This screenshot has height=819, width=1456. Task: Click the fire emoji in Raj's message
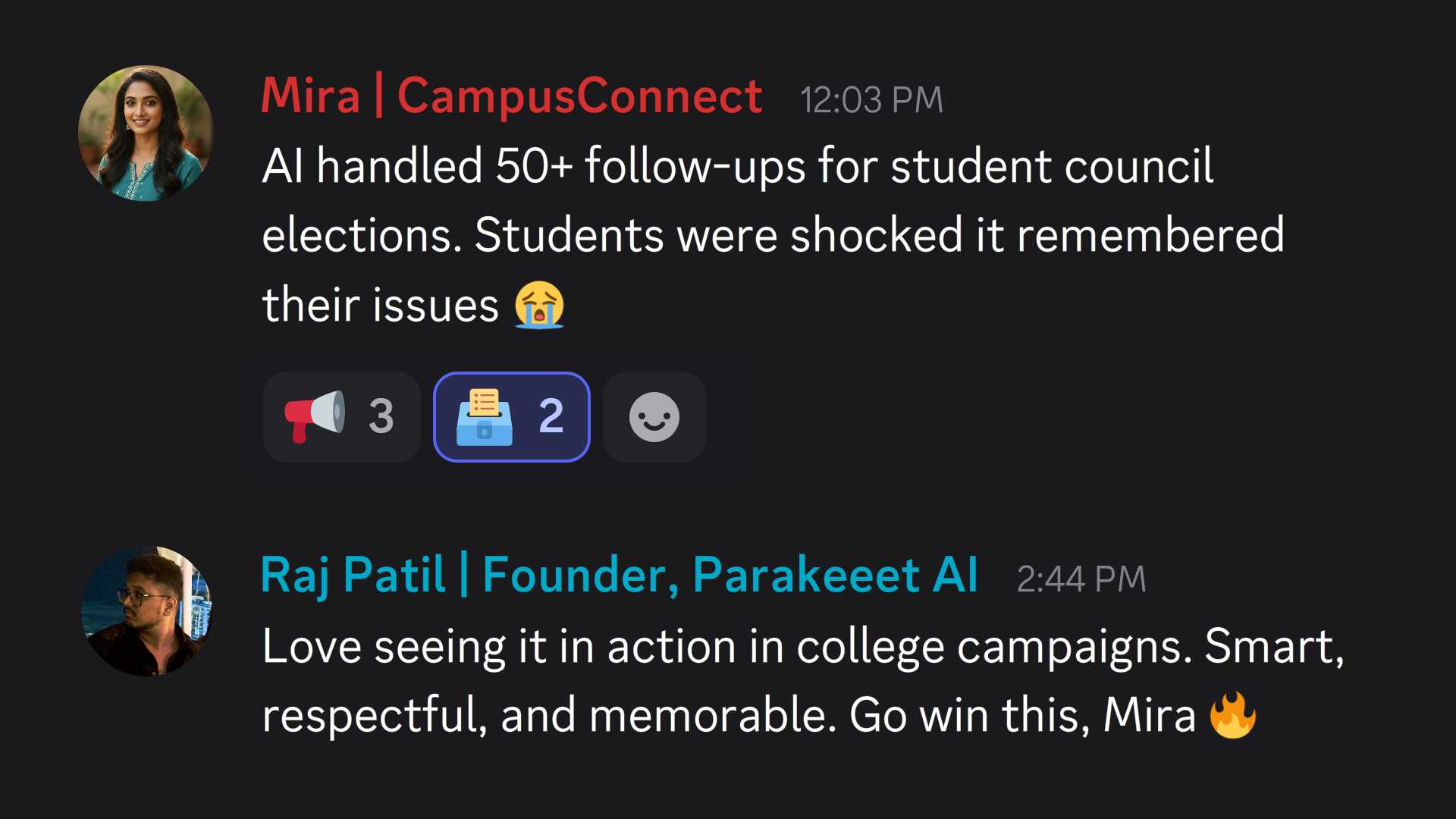[1235, 713]
